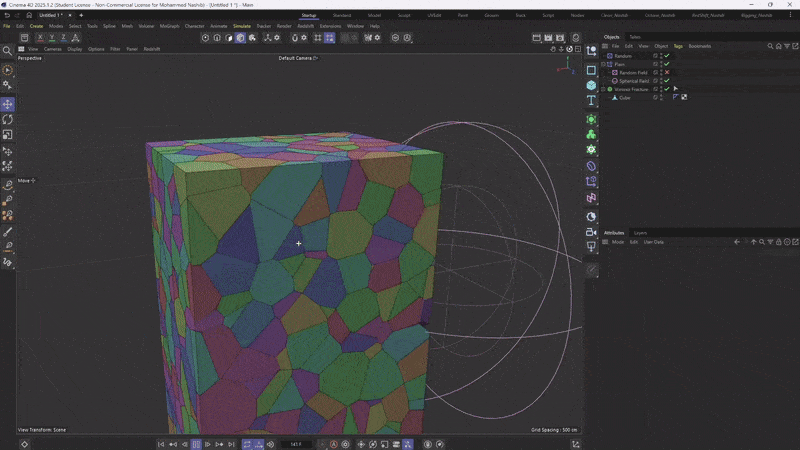800x450 pixels.
Task: Select the Move tool in left toolbar
Action: 8,105
